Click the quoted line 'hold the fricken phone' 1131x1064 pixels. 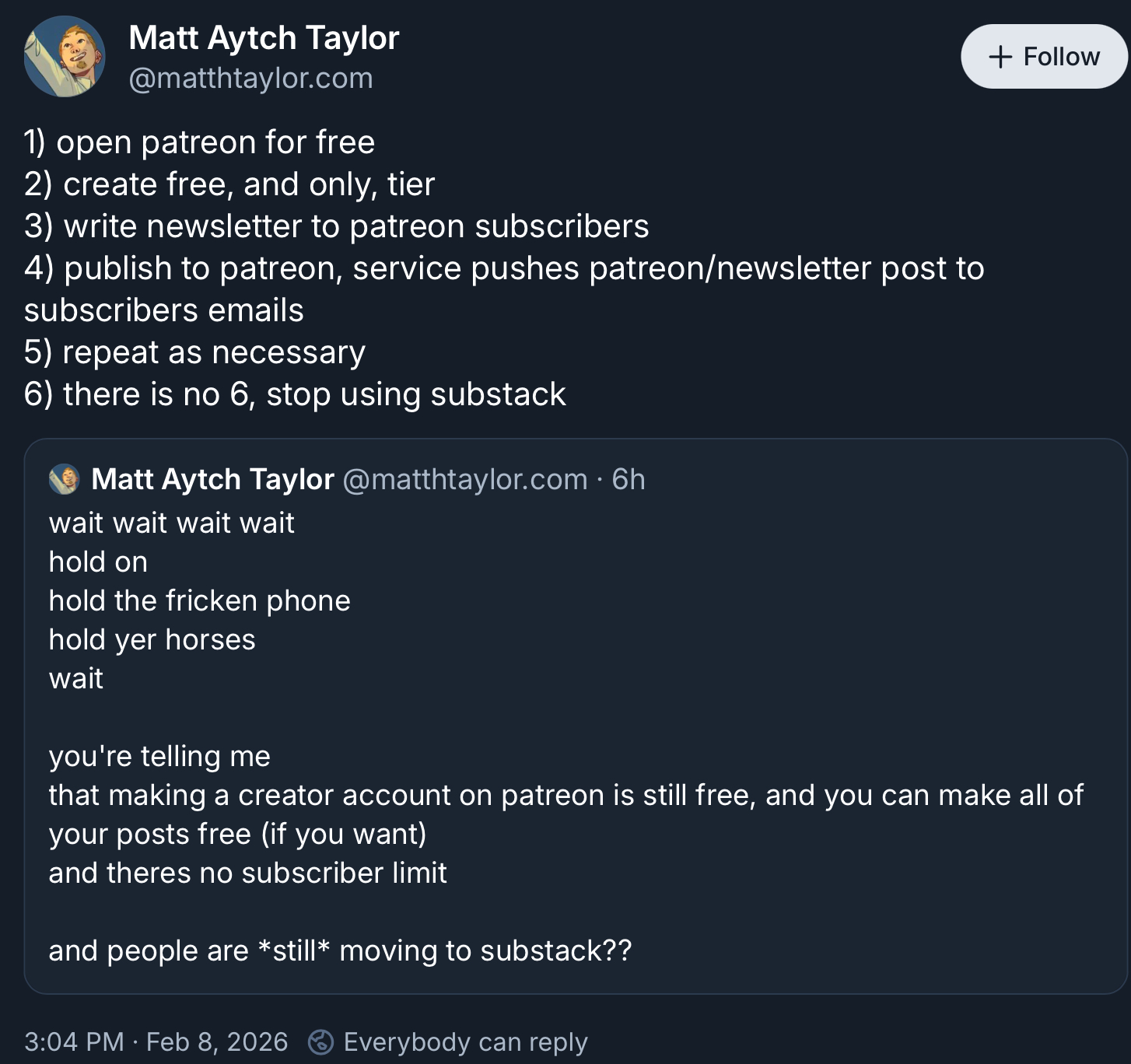[199, 600]
